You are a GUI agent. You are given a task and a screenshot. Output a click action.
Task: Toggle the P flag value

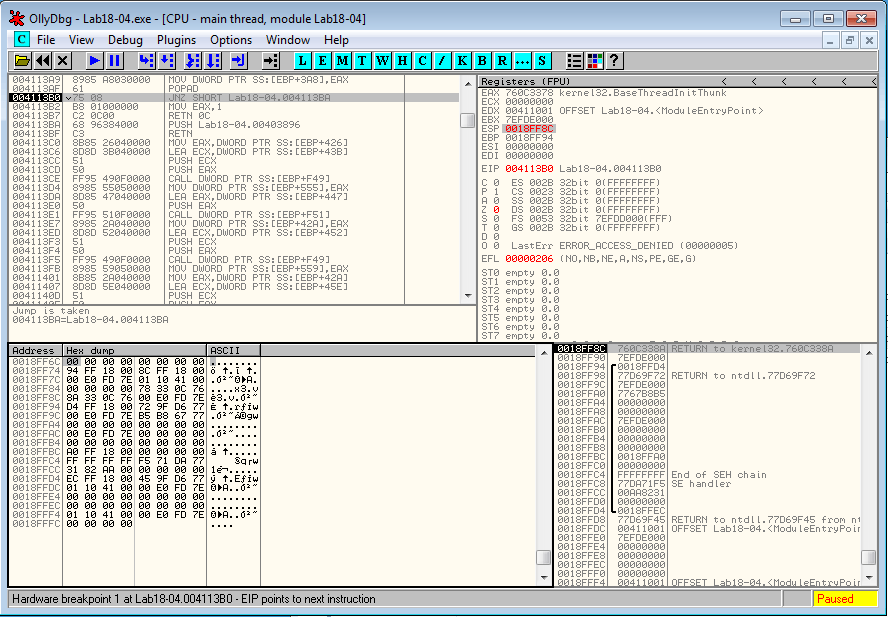[494, 191]
